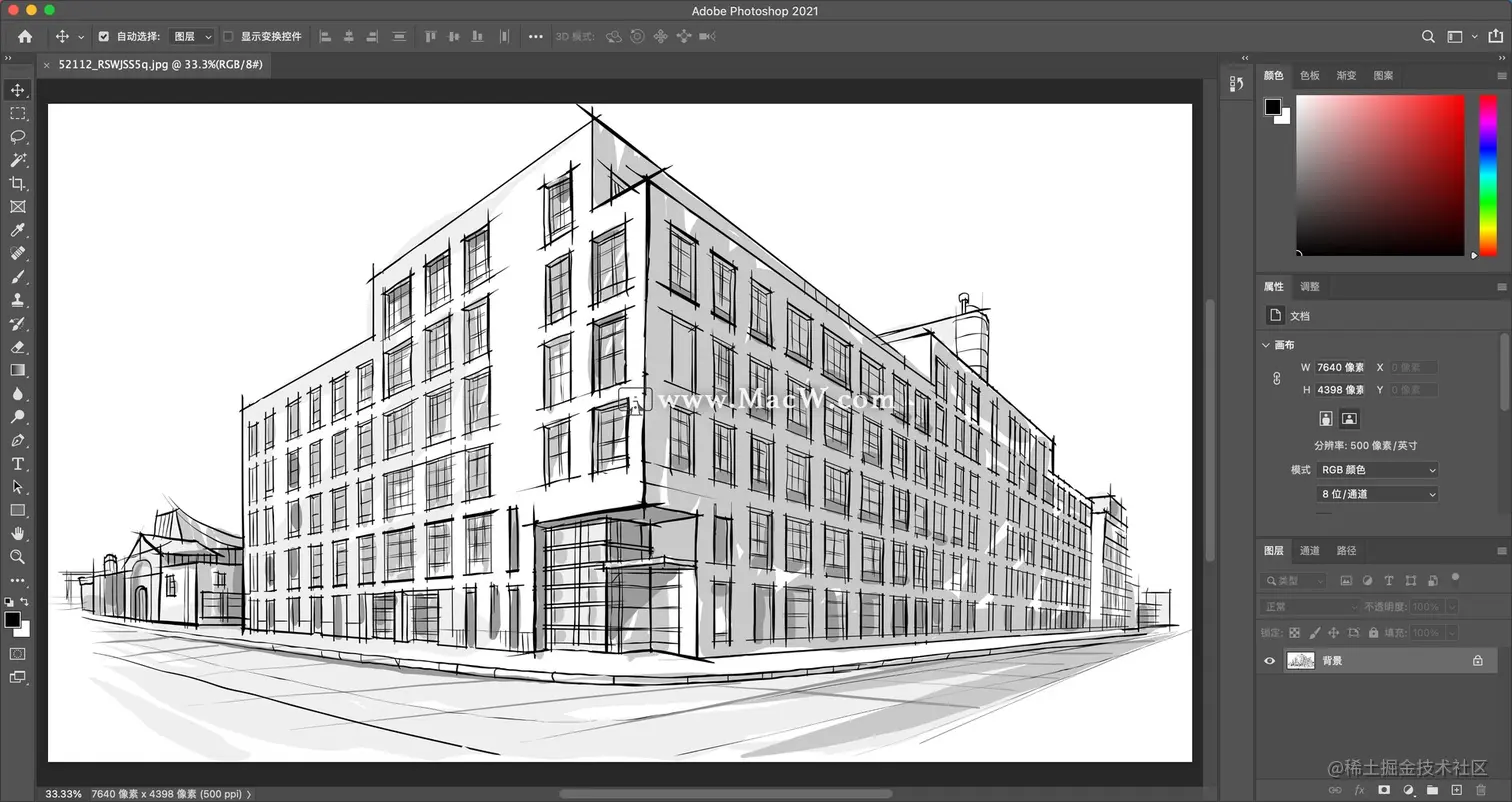Open the Move tool preset picker arrow

click(80, 37)
